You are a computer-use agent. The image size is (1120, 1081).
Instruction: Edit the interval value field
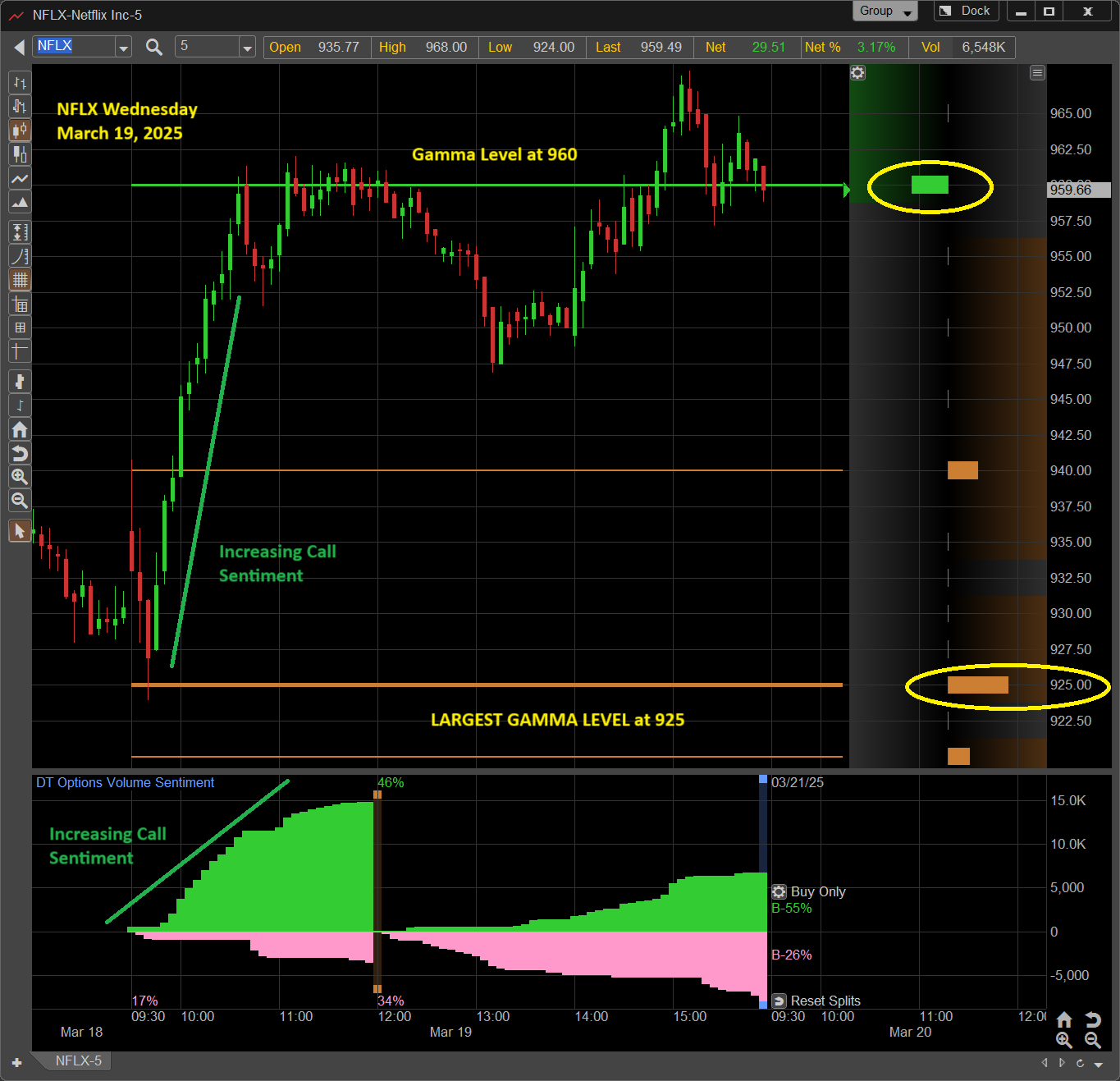(208, 47)
